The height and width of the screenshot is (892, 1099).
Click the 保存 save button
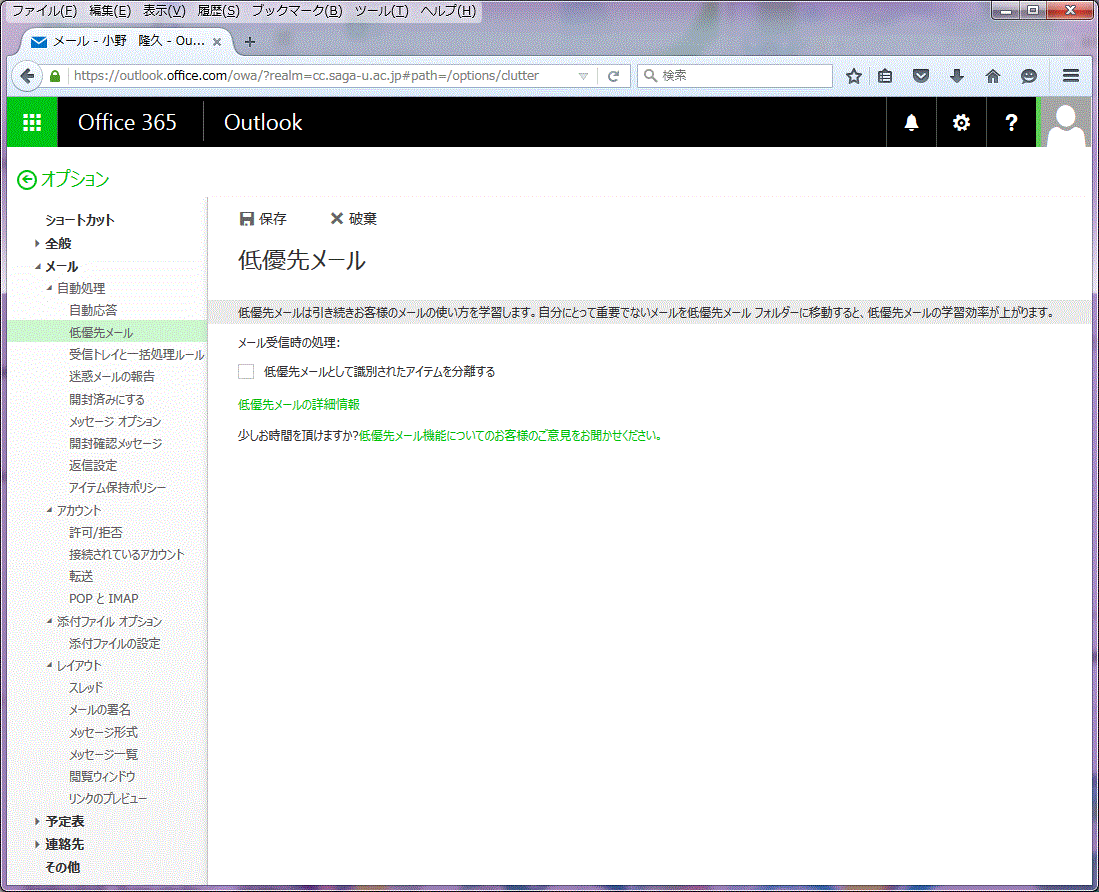click(x=263, y=219)
